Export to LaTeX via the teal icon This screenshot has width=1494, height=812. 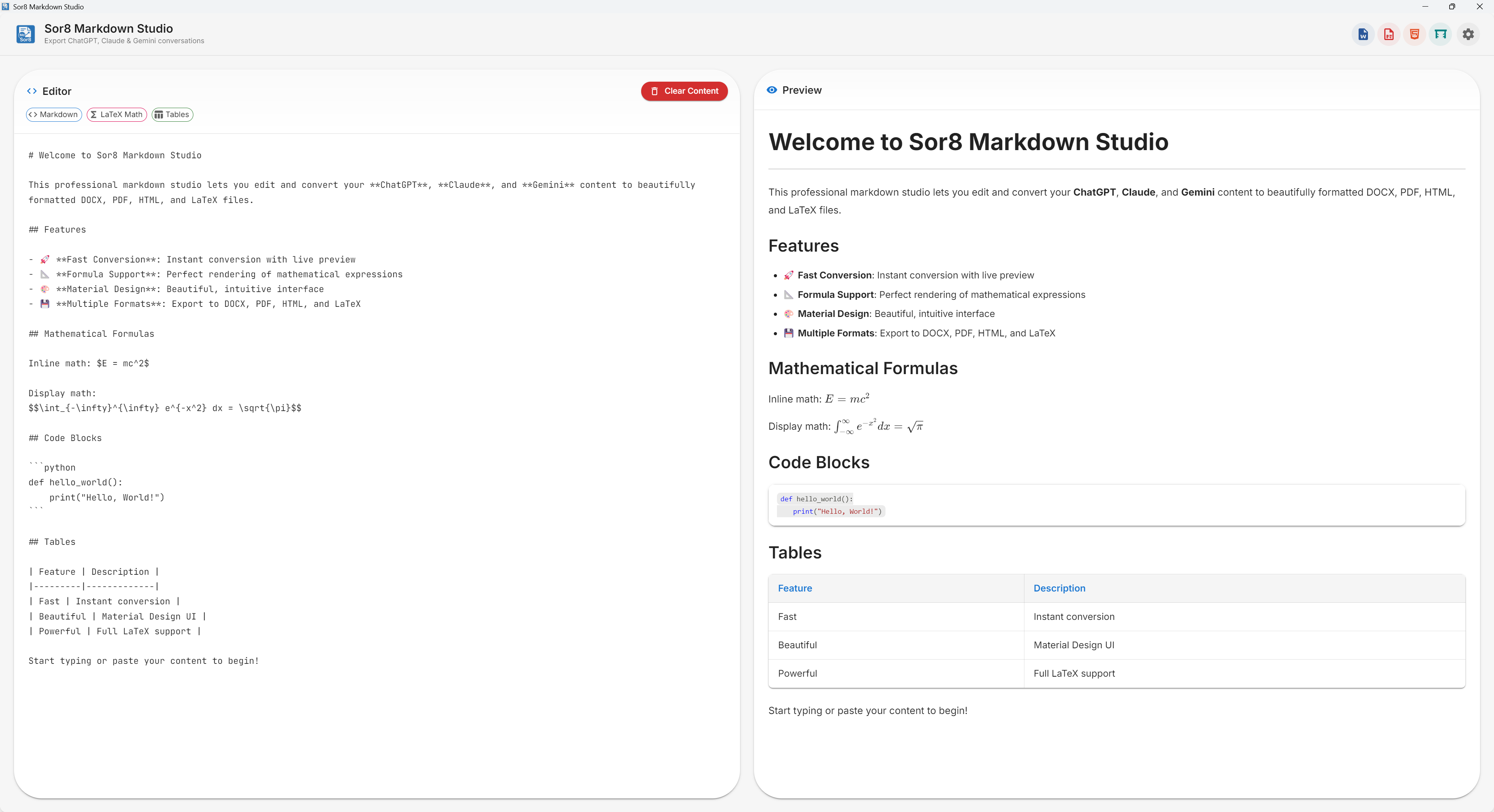pyautogui.click(x=1440, y=33)
